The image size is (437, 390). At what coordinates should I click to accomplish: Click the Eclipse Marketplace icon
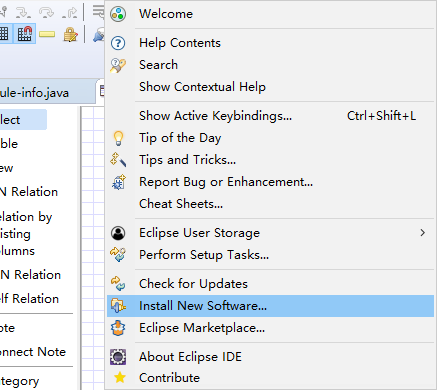[118, 328]
